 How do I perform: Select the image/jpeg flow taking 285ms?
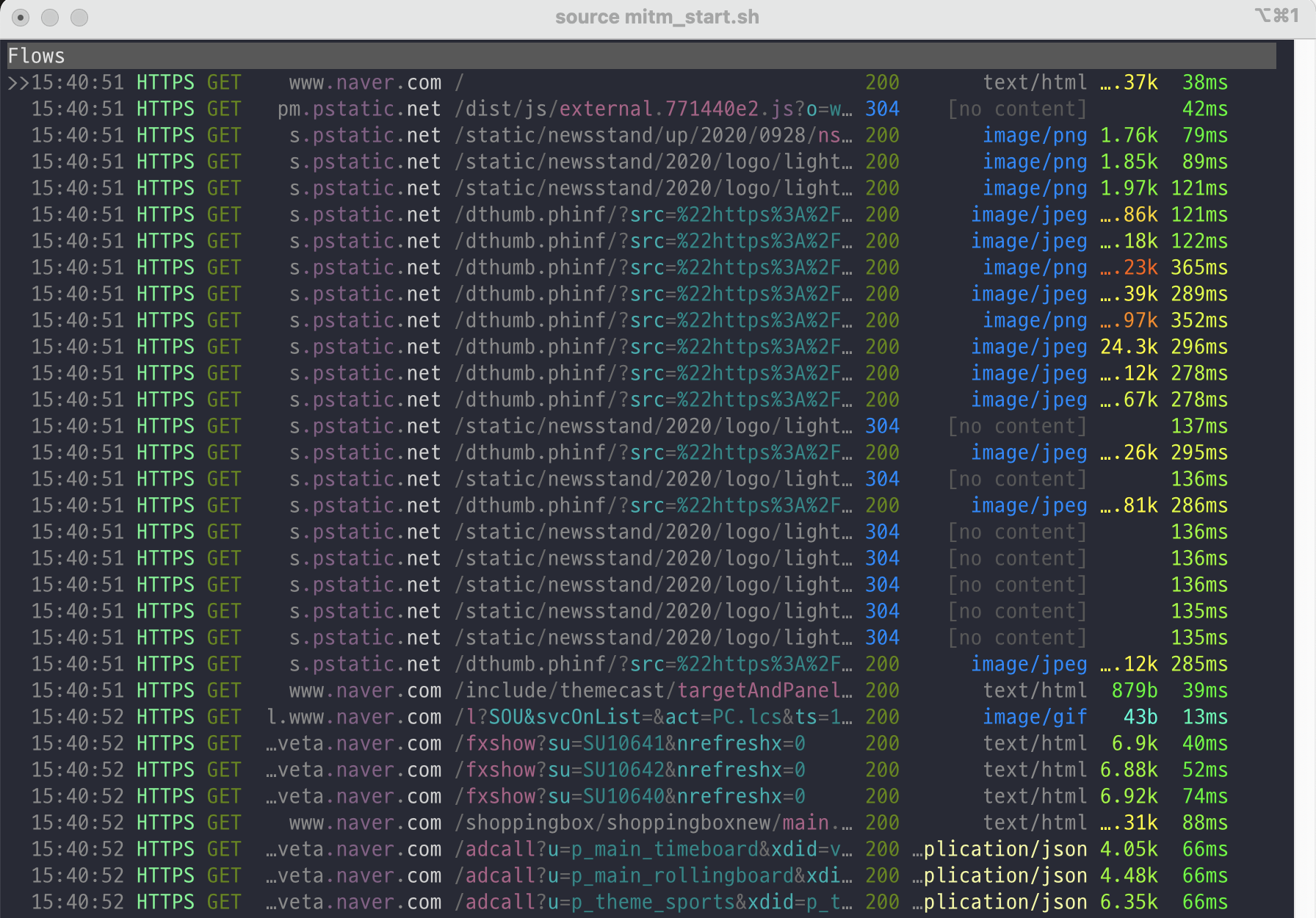[641, 664]
